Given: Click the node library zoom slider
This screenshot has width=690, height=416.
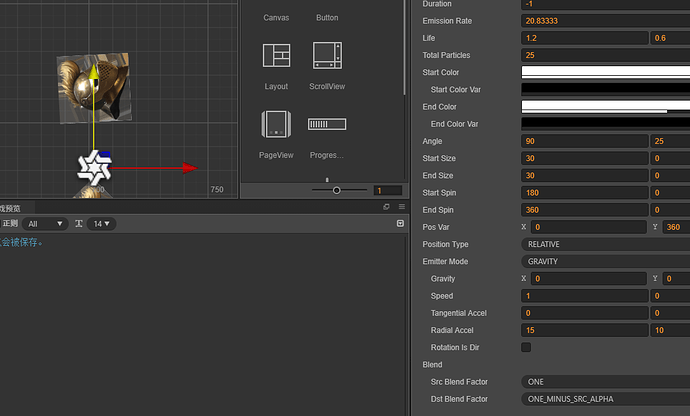Looking at the screenshot, I should pyautogui.click(x=336, y=190).
